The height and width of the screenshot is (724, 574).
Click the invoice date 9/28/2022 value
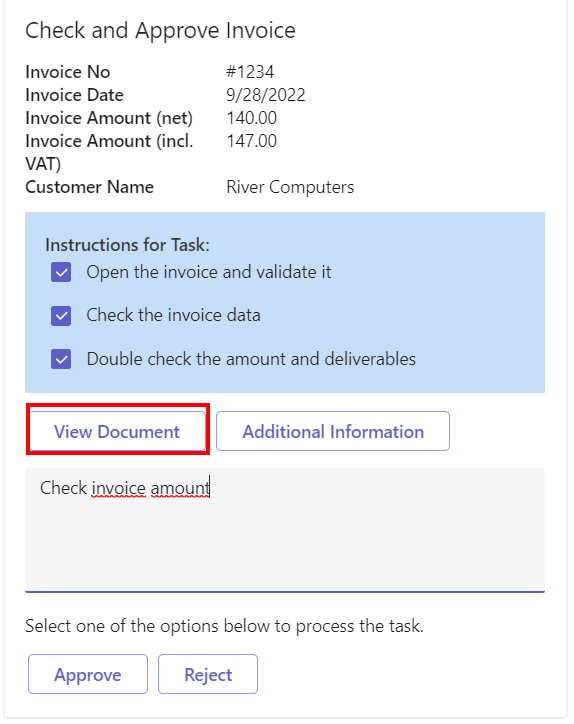(266, 95)
